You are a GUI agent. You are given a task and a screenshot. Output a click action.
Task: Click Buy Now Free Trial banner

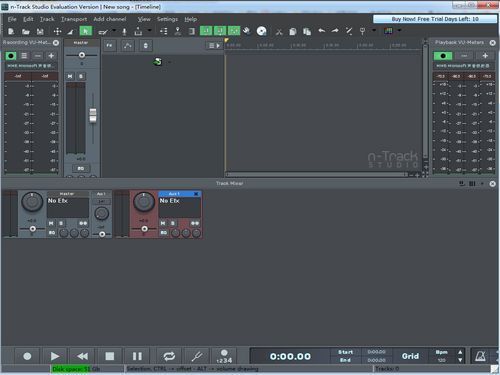[435, 19]
